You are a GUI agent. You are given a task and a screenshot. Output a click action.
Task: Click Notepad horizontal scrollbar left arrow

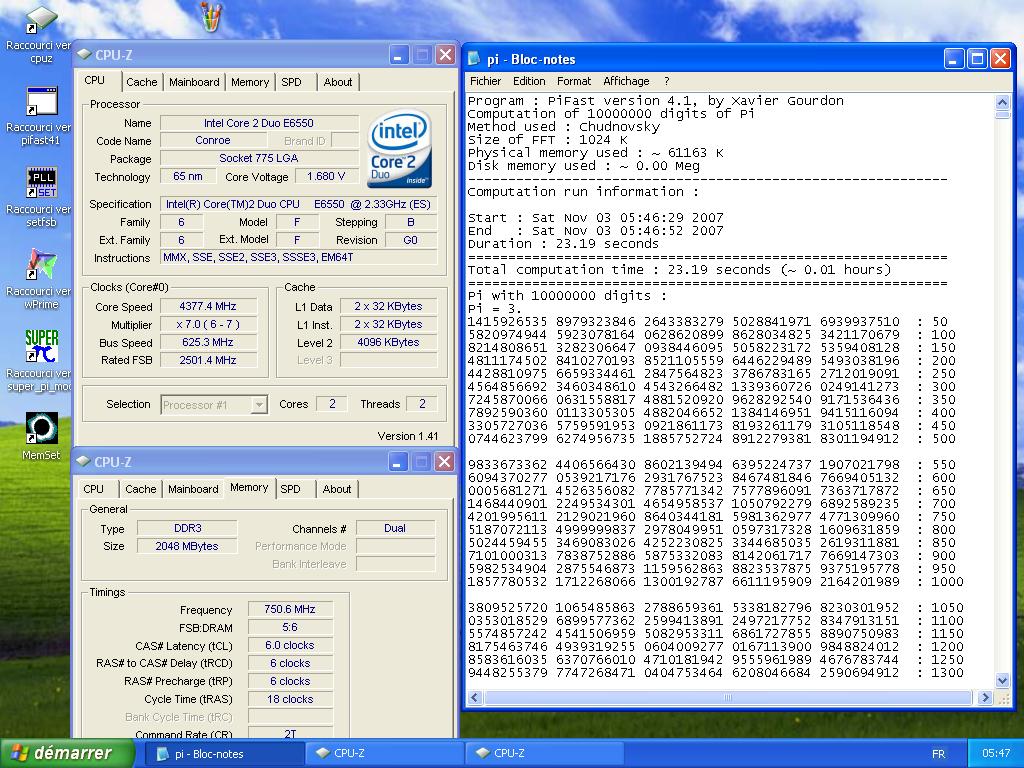(475, 697)
